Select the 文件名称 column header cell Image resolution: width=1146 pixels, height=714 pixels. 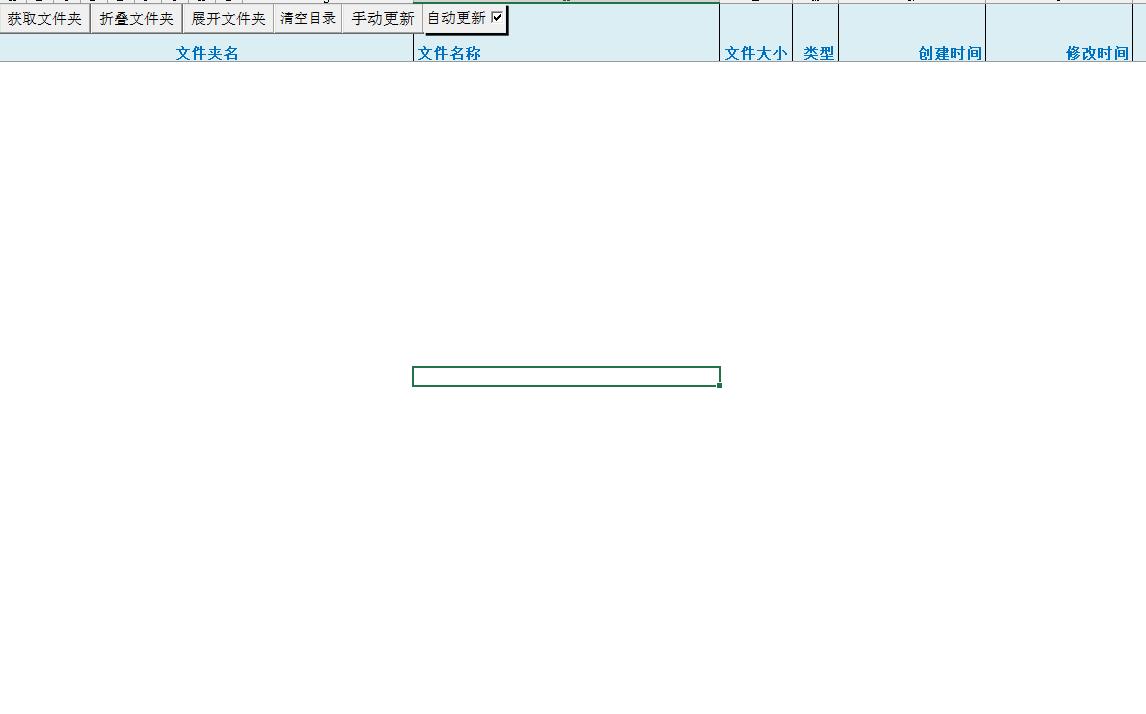(566, 53)
